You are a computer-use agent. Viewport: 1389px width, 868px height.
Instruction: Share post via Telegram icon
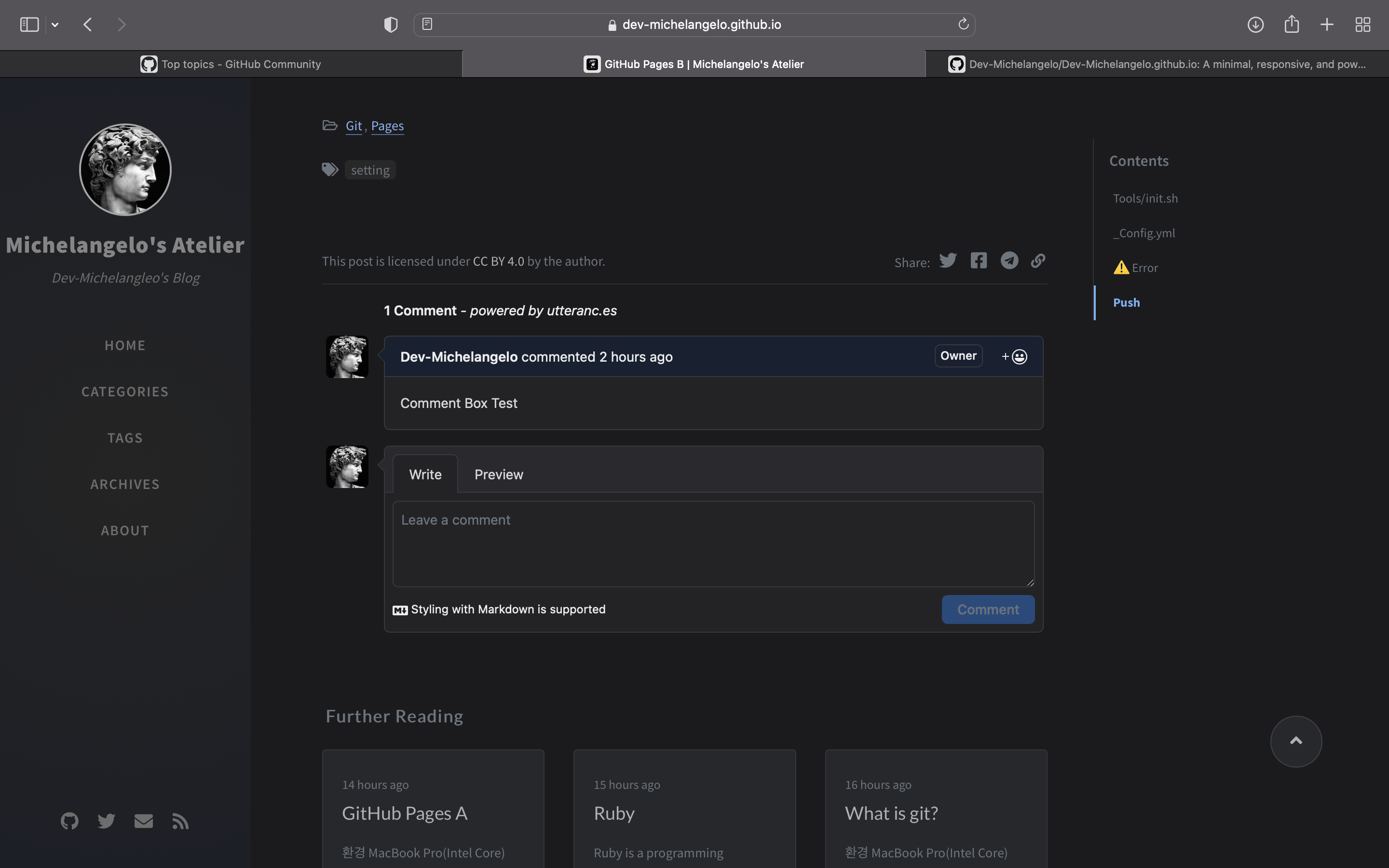(x=1009, y=260)
